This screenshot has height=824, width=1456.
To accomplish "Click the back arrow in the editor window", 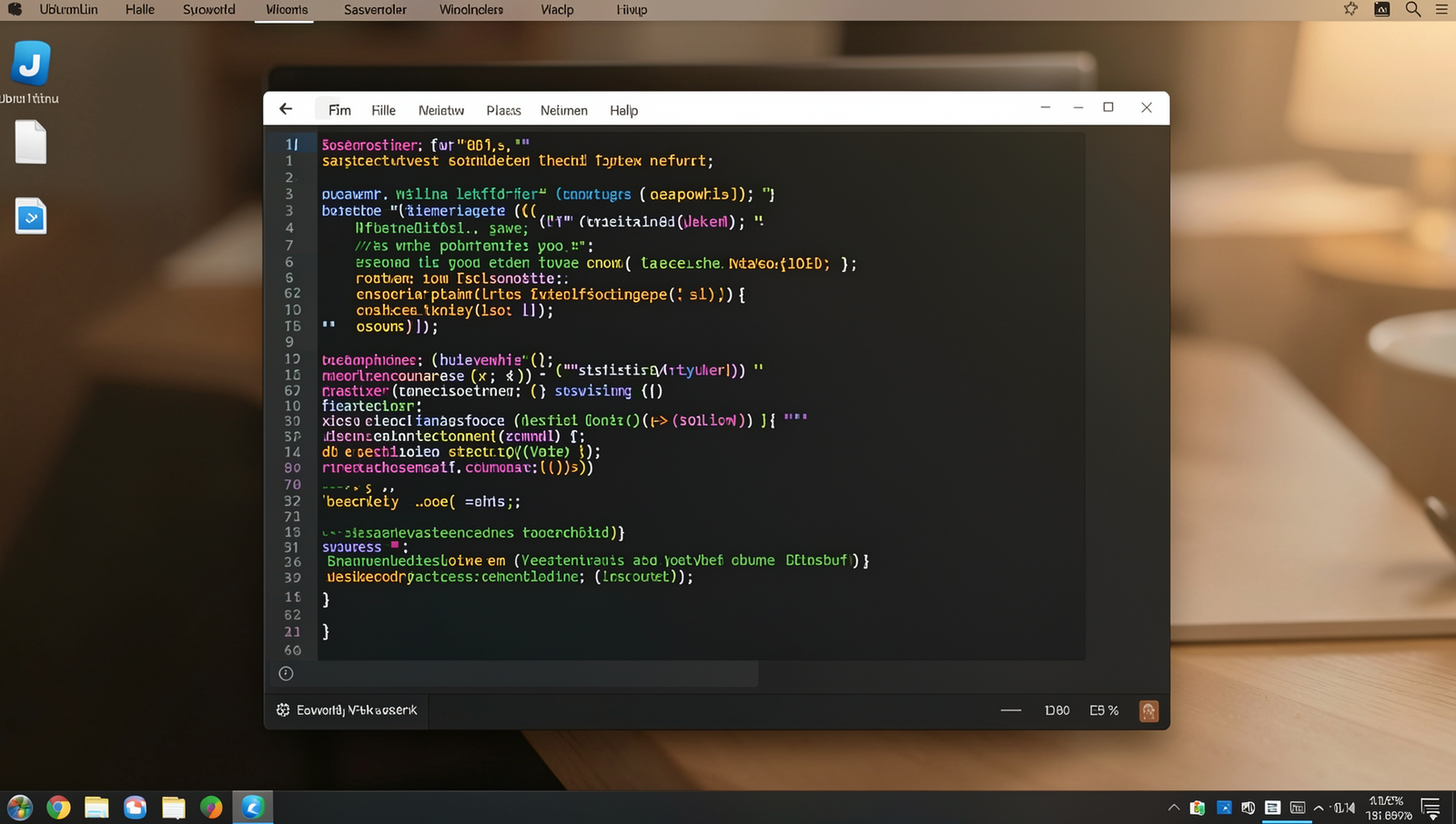I will tap(286, 109).
